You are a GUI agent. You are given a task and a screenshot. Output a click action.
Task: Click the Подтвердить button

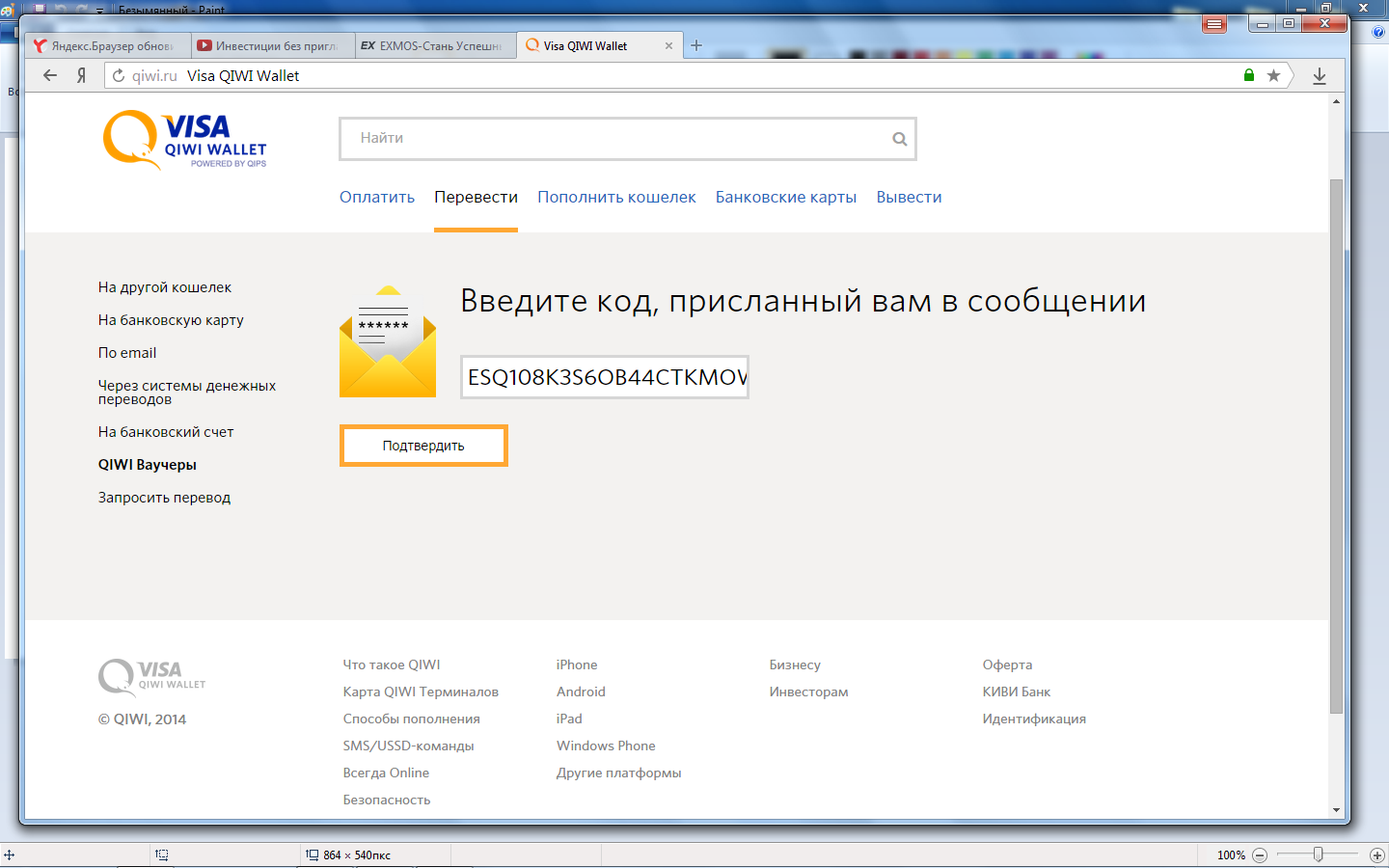[423, 446]
